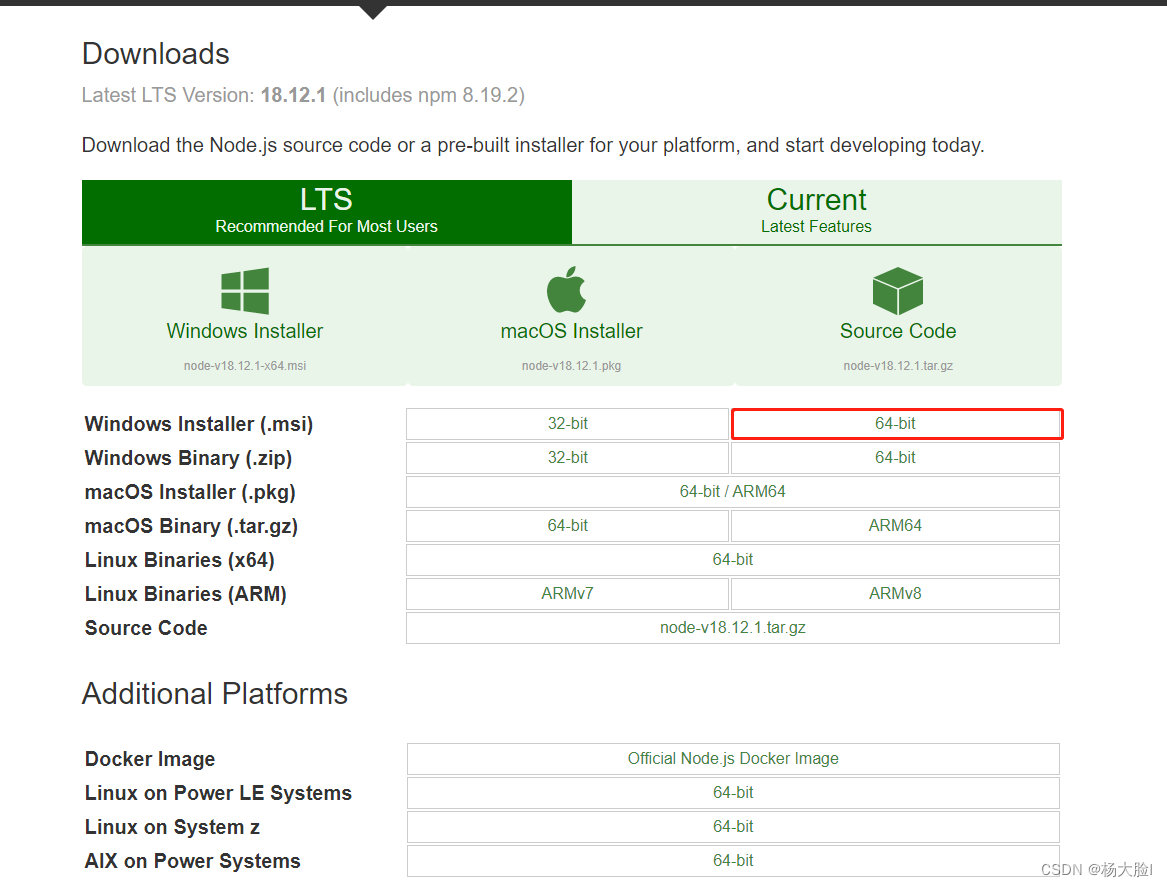The image size is (1167, 887).
Task: Click the Additional Platforms heading
Action: (214, 694)
